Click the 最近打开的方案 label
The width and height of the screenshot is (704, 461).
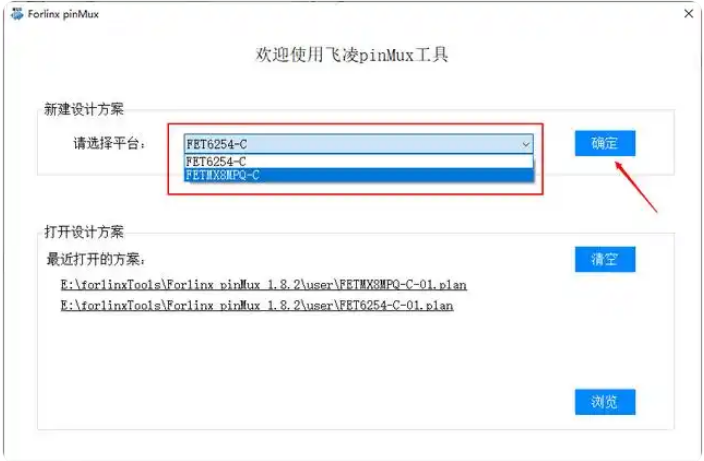click(96, 259)
